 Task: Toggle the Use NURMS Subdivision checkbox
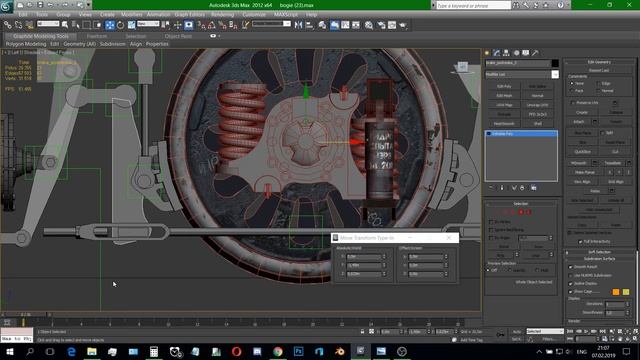point(570,276)
